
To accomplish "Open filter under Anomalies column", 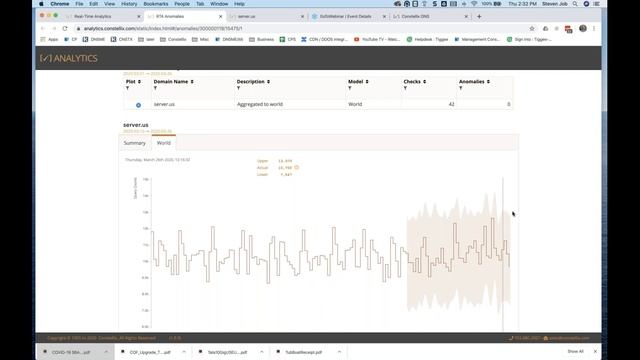I will point(461,88).
